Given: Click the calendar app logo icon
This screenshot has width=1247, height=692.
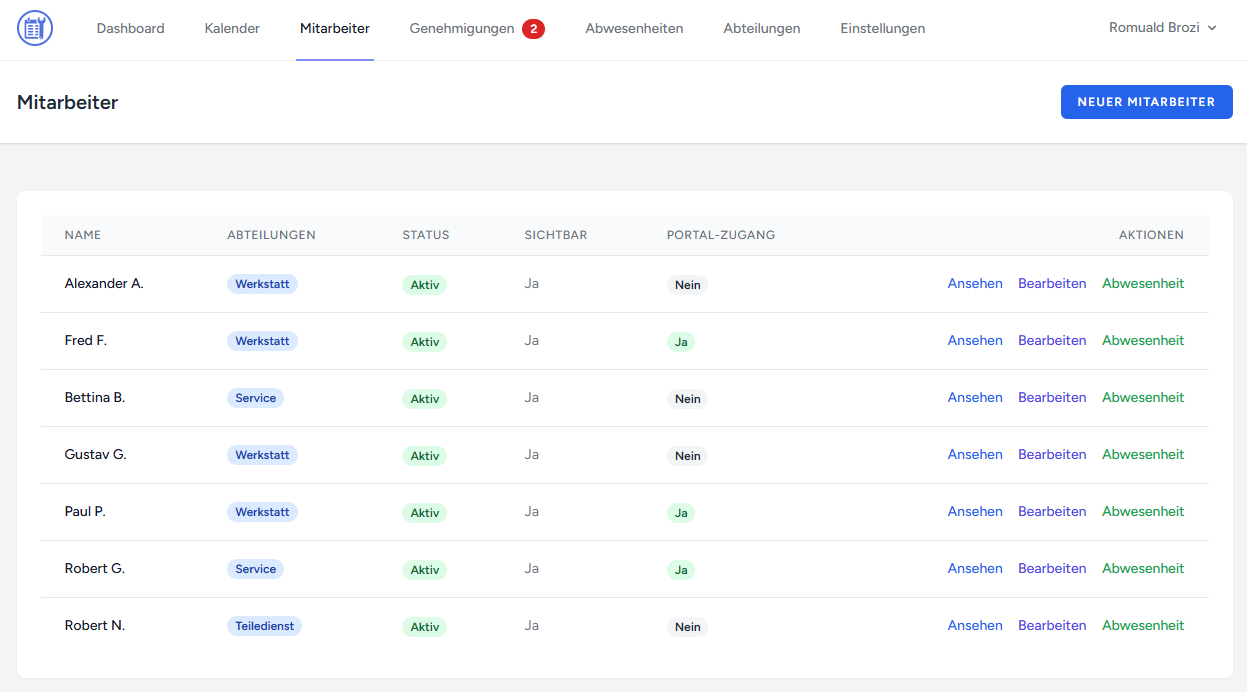Looking at the screenshot, I should (x=35, y=28).
